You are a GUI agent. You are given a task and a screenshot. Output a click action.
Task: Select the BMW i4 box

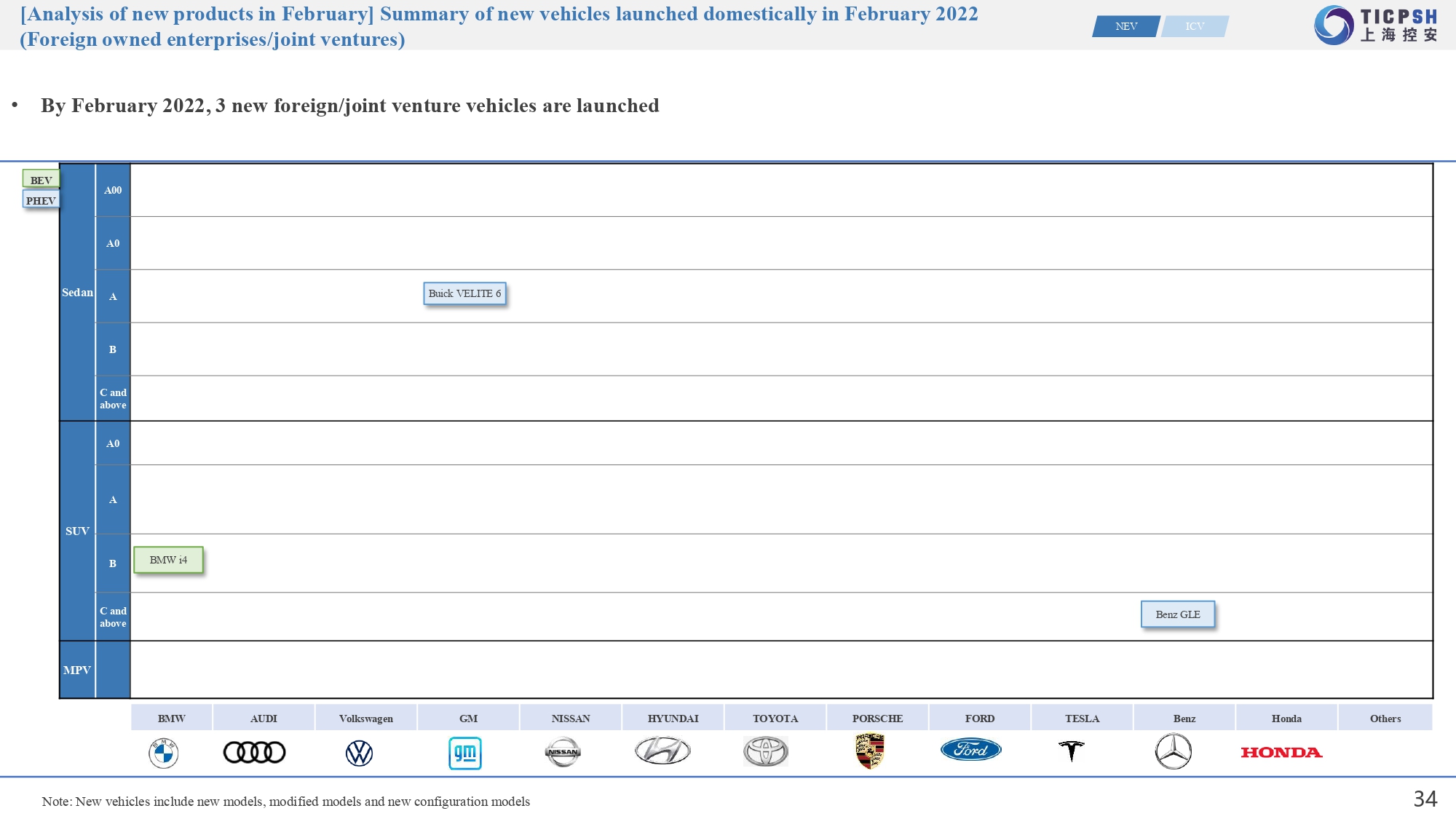click(168, 560)
